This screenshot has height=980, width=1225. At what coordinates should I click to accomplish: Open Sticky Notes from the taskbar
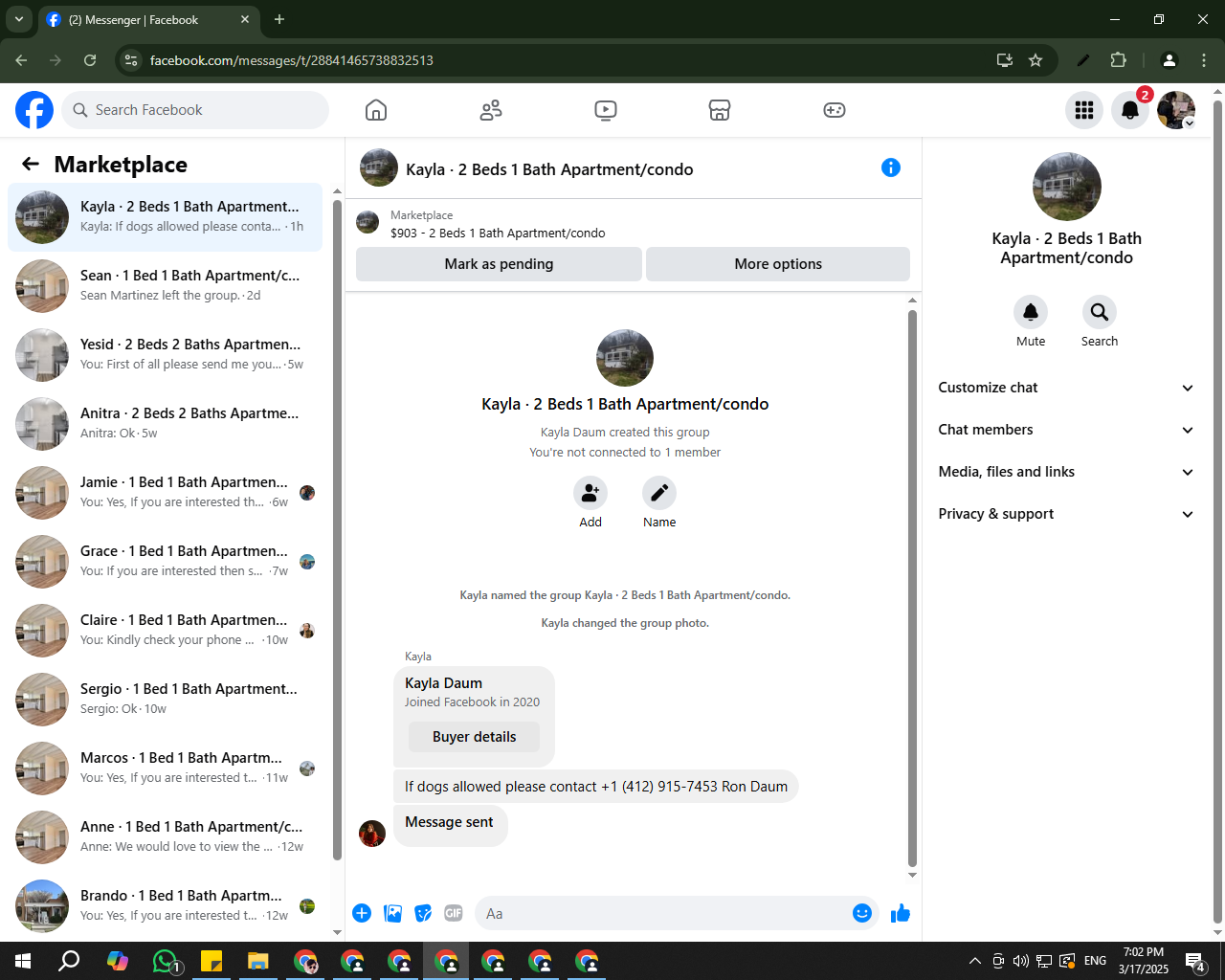coord(212,961)
